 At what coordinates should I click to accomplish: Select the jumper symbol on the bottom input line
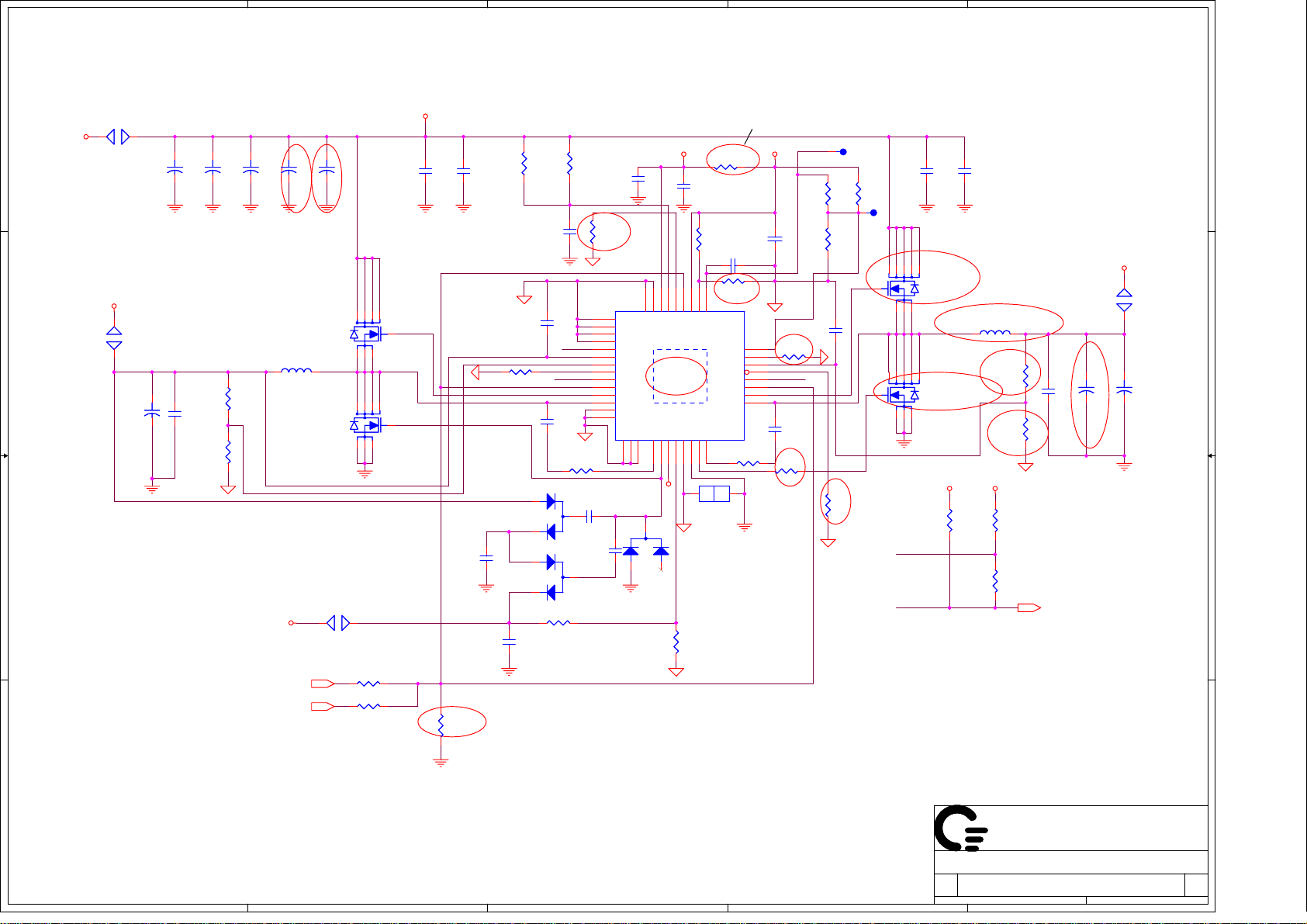coord(338,623)
